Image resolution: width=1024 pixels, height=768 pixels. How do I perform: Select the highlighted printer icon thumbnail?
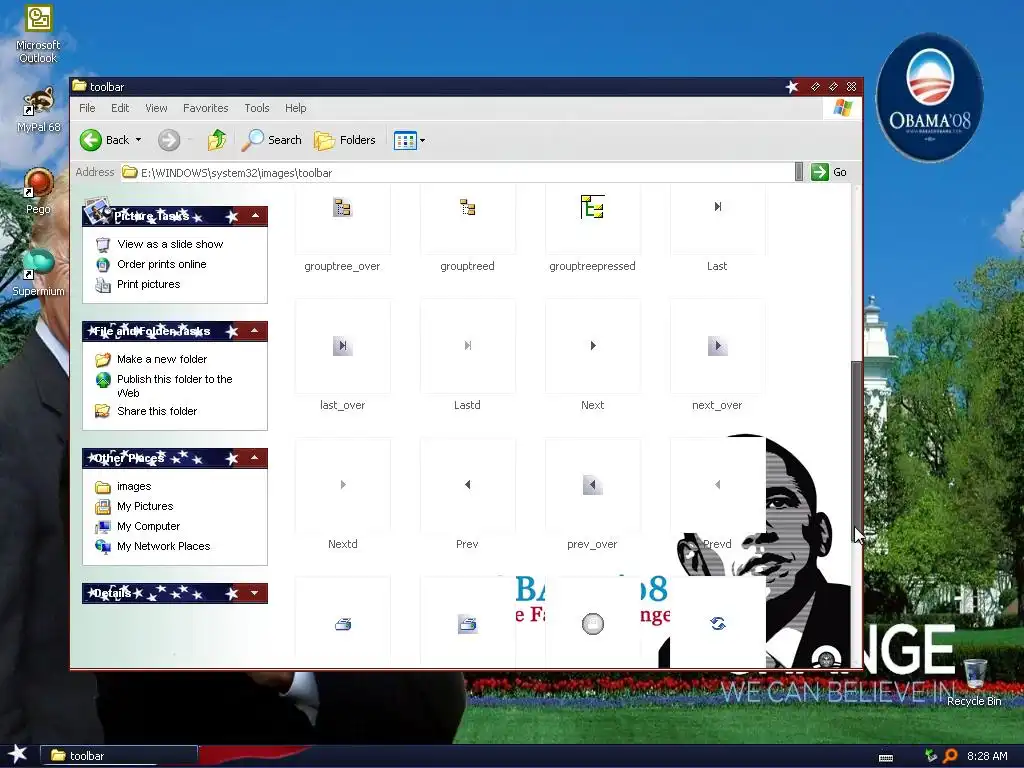468,623
